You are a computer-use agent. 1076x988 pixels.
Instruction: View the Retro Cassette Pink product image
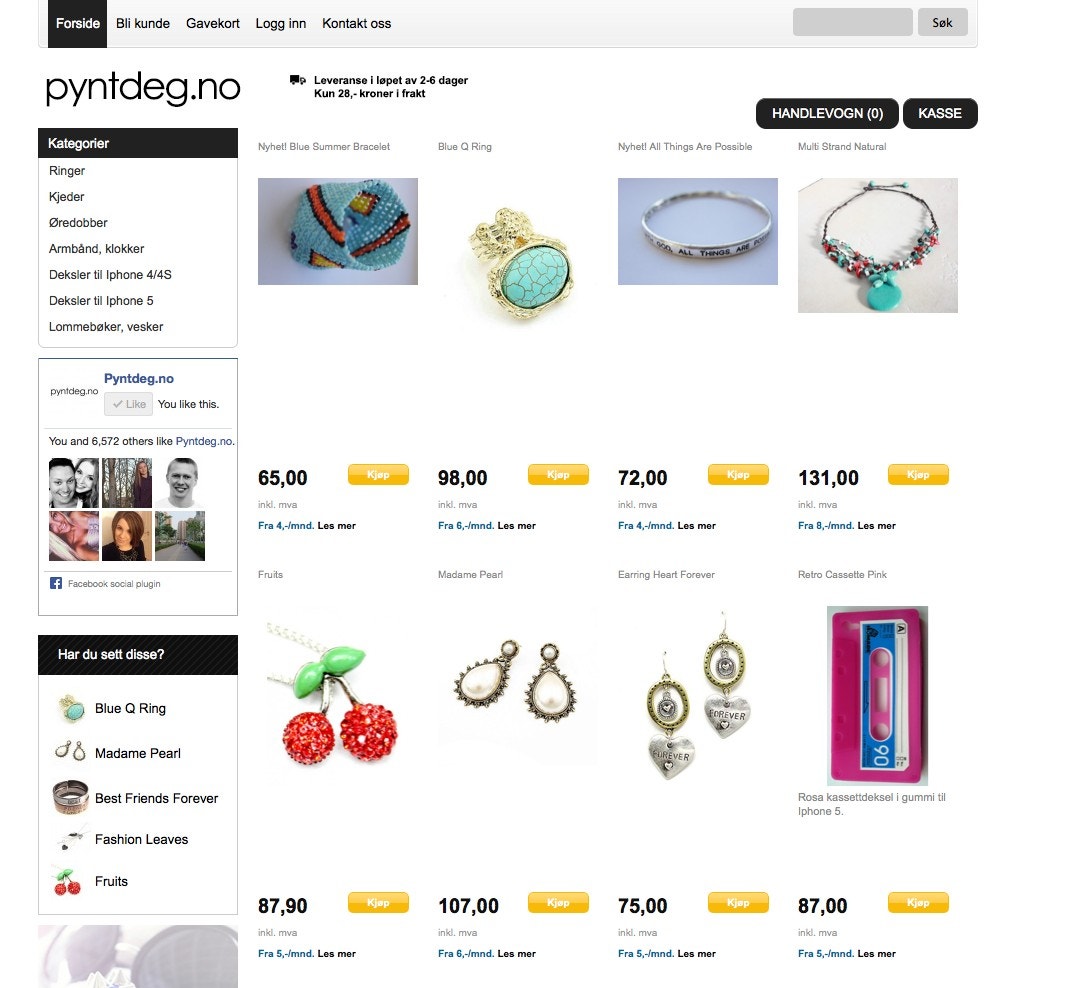click(x=877, y=696)
